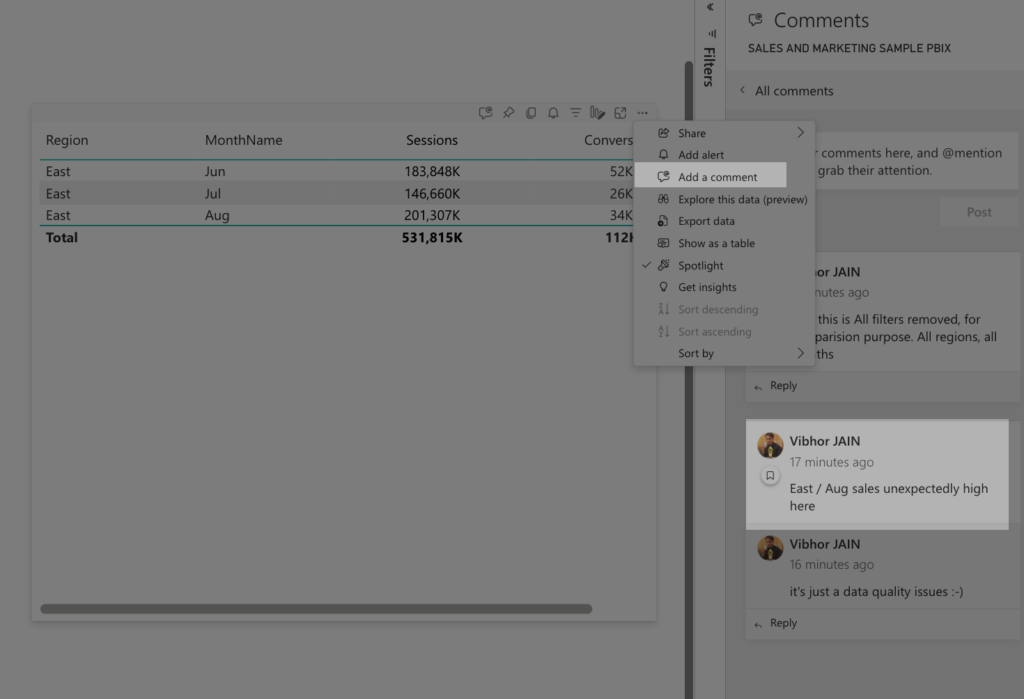This screenshot has width=1024, height=699.
Task: Select Get insights in the context menu
Action: (x=706, y=287)
